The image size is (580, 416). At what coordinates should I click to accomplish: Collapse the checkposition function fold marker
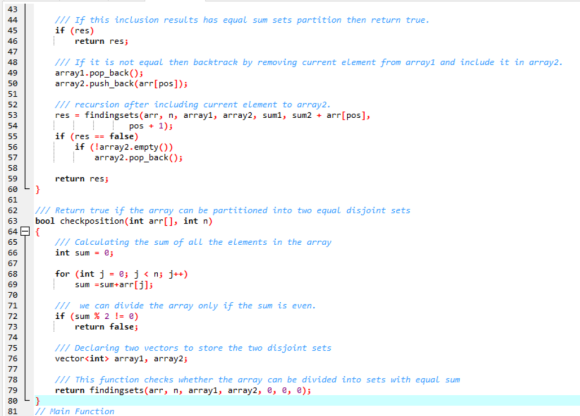click(25, 231)
